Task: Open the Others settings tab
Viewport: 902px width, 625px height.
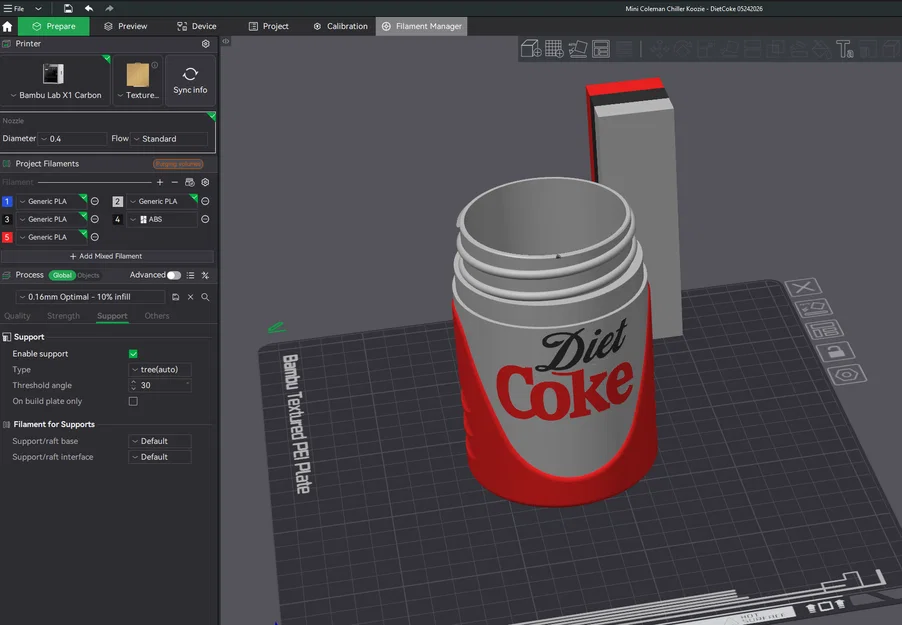Action: tap(157, 316)
